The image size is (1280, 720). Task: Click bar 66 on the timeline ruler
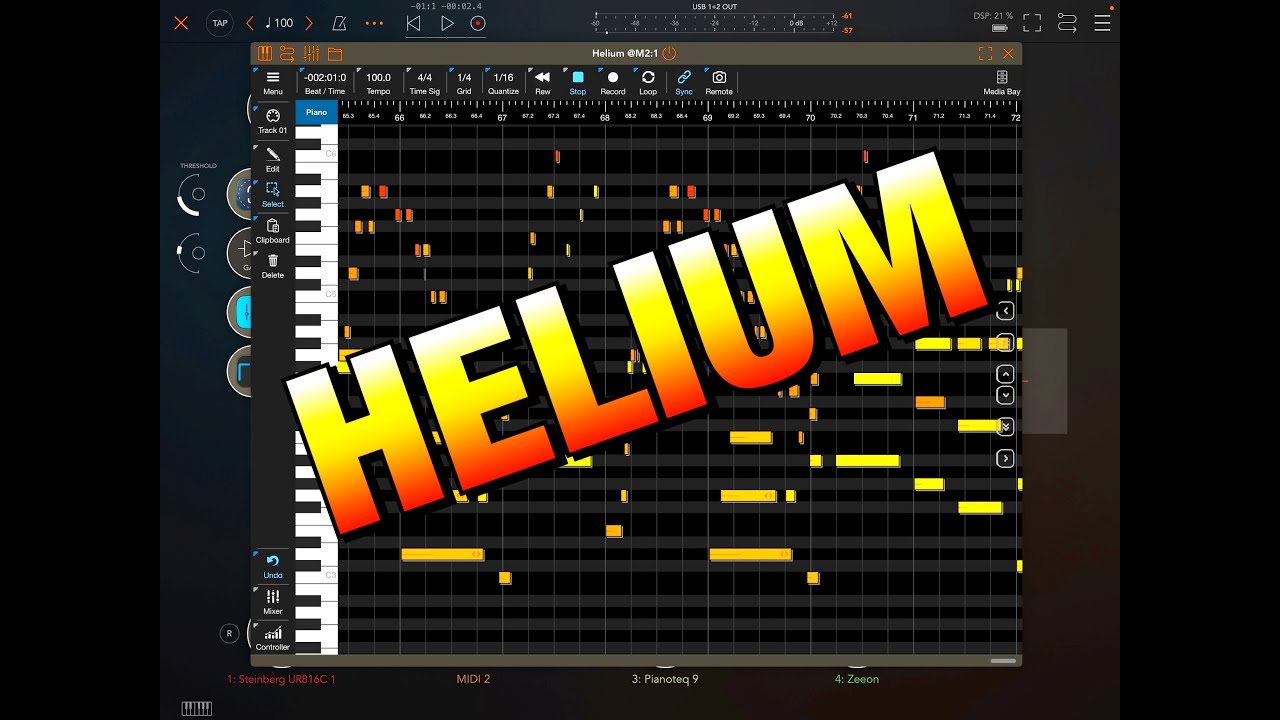click(399, 117)
